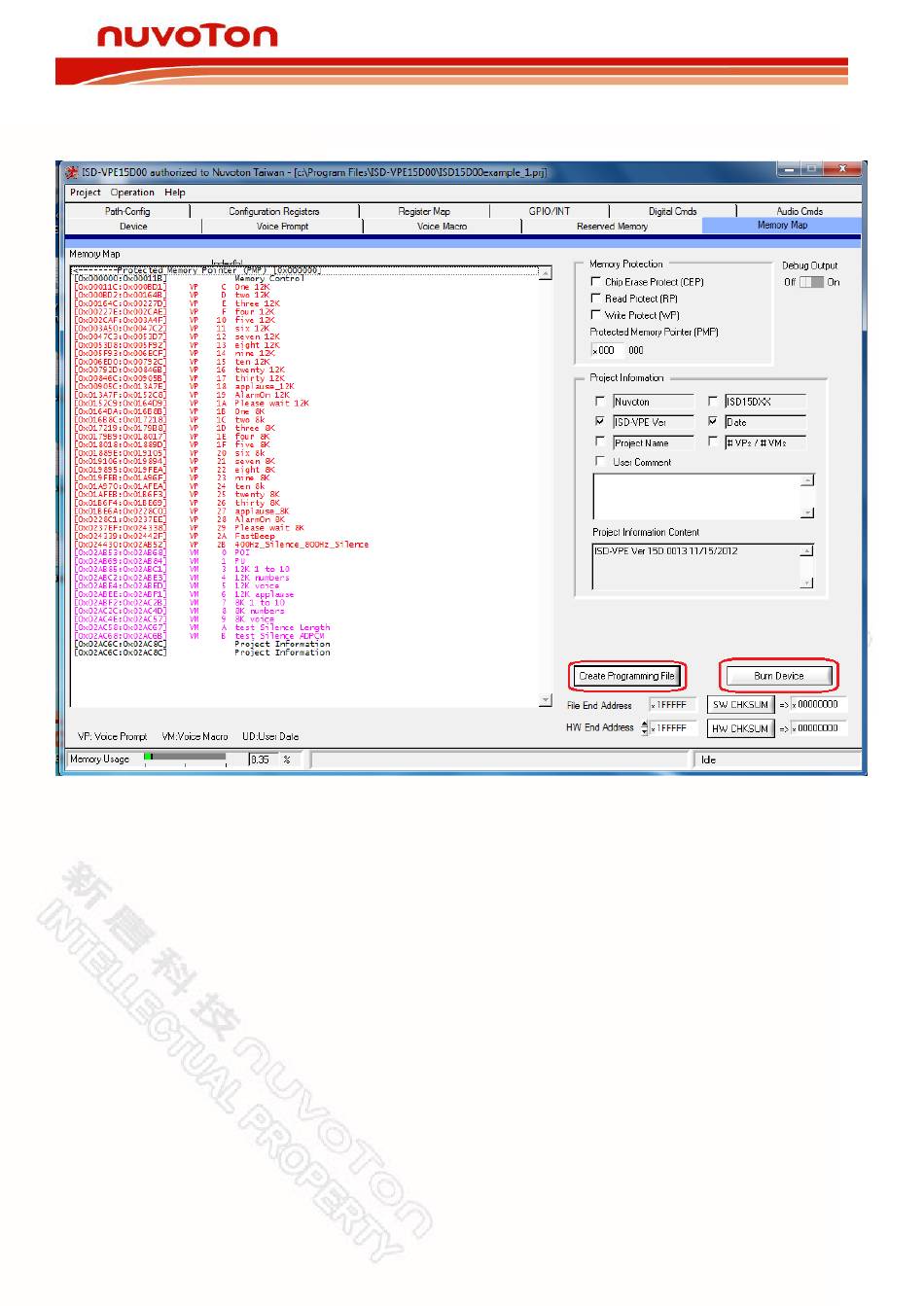This screenshot has height=1306, width=924.
Task: Click inside the User Comment text box
Action: [696, 496]
